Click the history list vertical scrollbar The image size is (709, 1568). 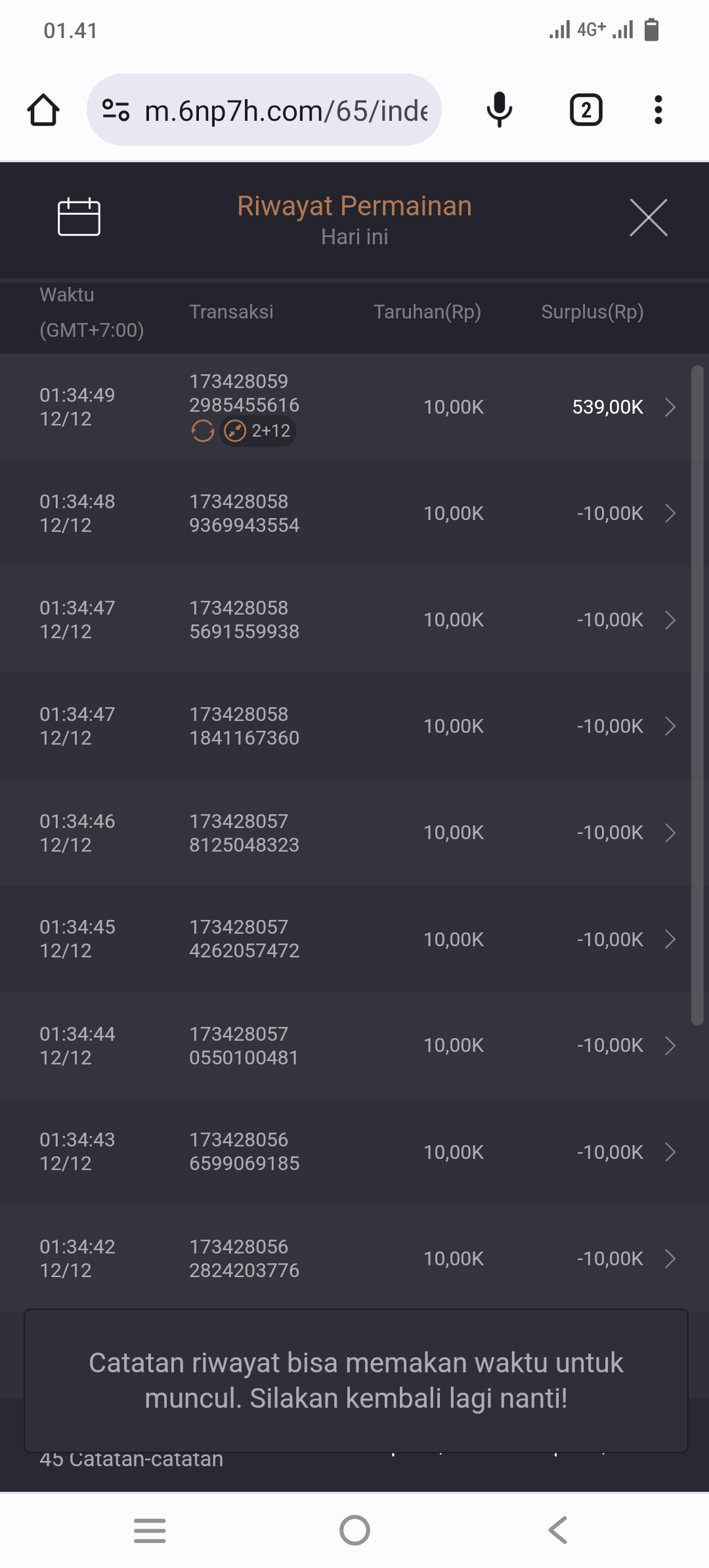pos(697,695)
